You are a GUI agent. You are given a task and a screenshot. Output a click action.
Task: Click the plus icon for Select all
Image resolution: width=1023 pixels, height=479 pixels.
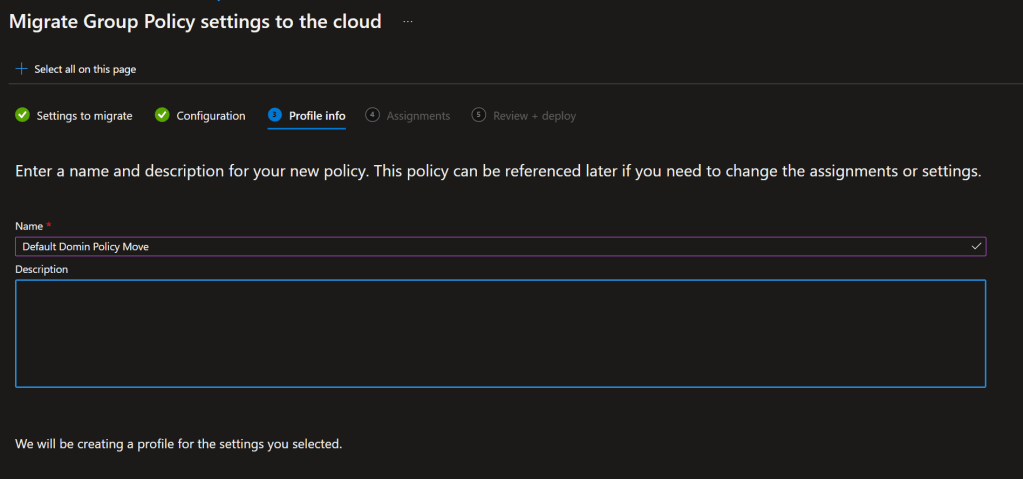coord(22,69)
